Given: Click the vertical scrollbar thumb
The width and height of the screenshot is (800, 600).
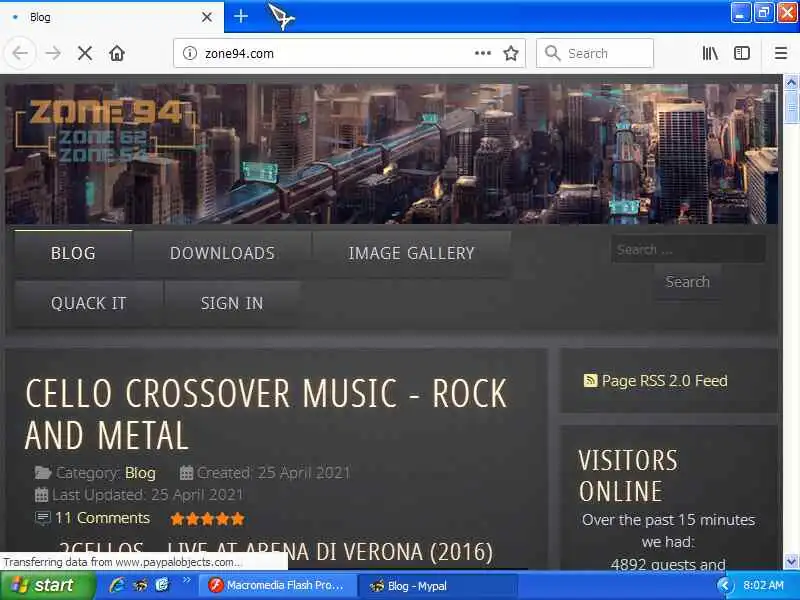Looking at the screenshot, I should tap(791, 106).
